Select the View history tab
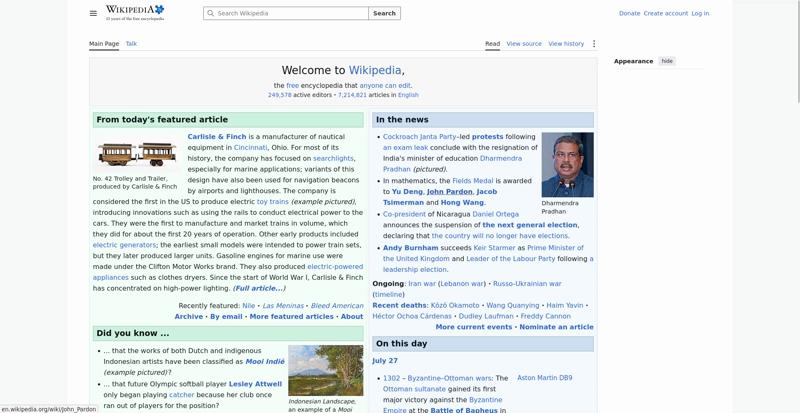Screen dimensions: 800x413 click(x=566, y=44)
